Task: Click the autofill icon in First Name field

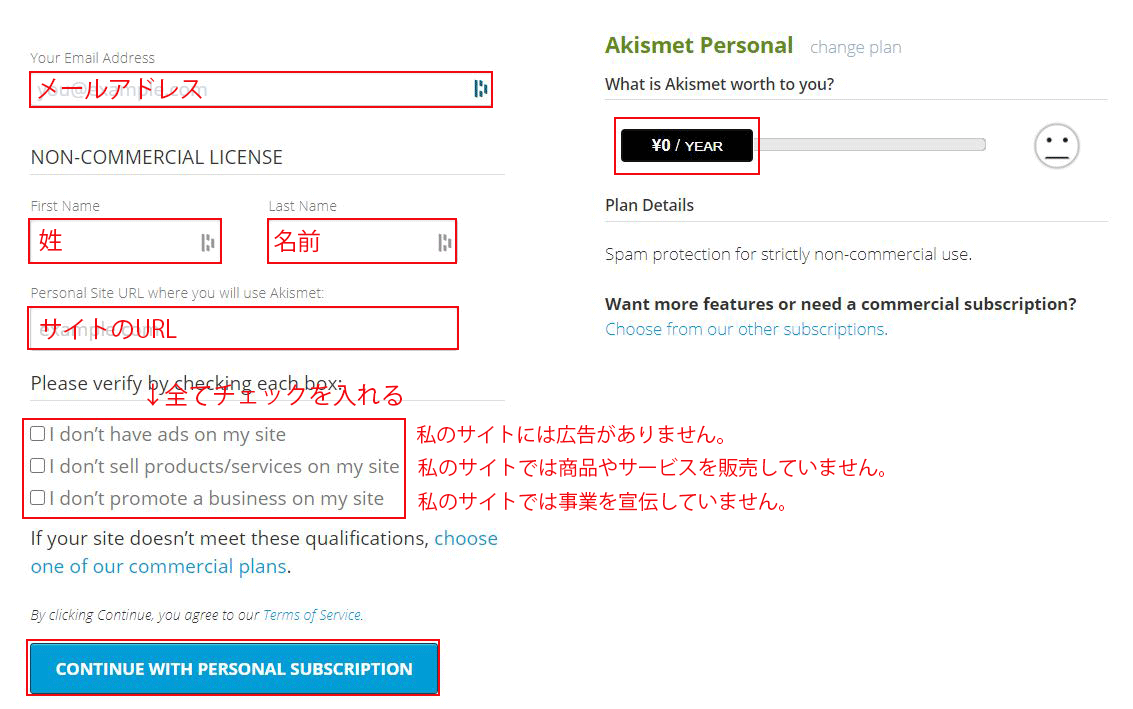Action: pyautogui.click(x=207, y=241)
